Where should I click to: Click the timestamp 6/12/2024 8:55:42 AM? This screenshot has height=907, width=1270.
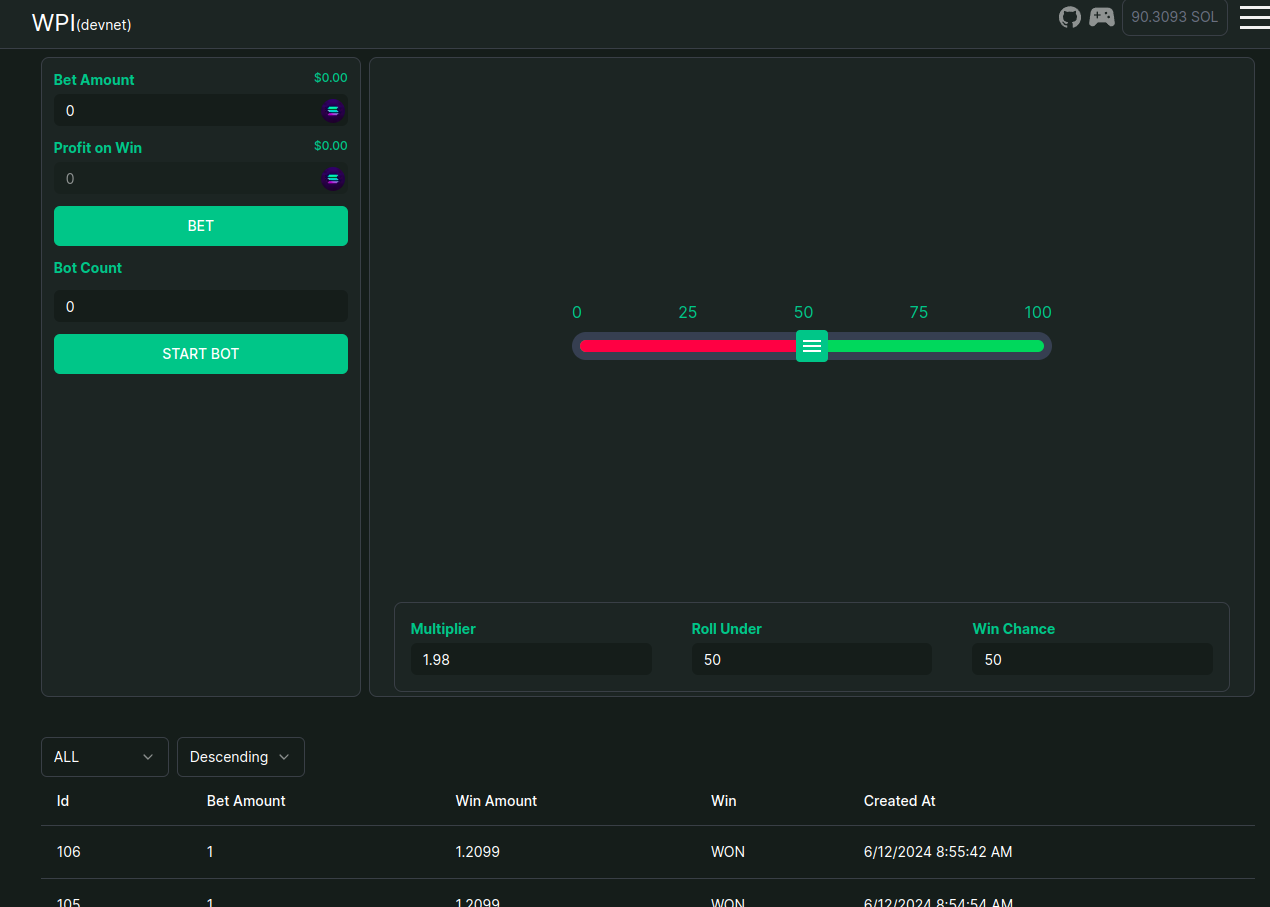click(938, 852)
